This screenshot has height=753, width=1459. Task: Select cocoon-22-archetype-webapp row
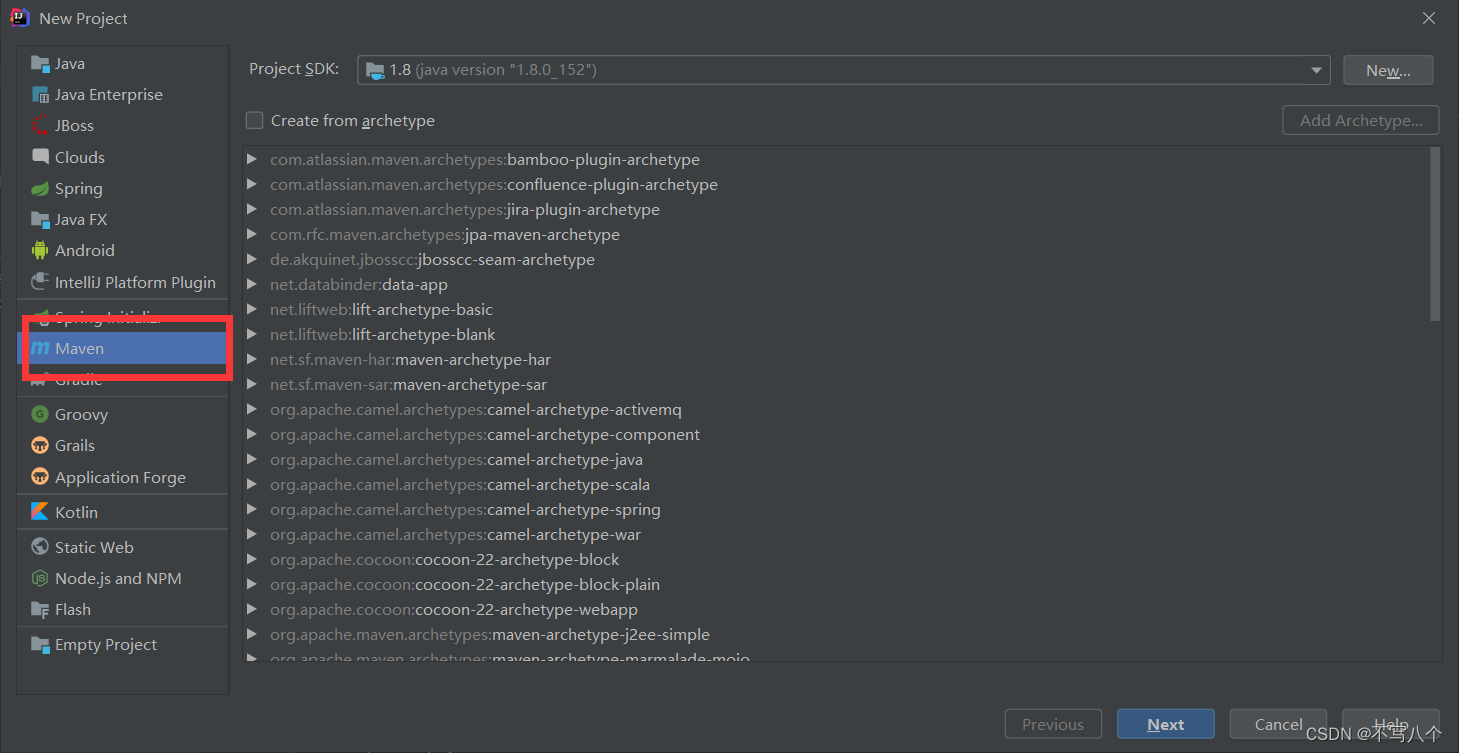[835, 610]
